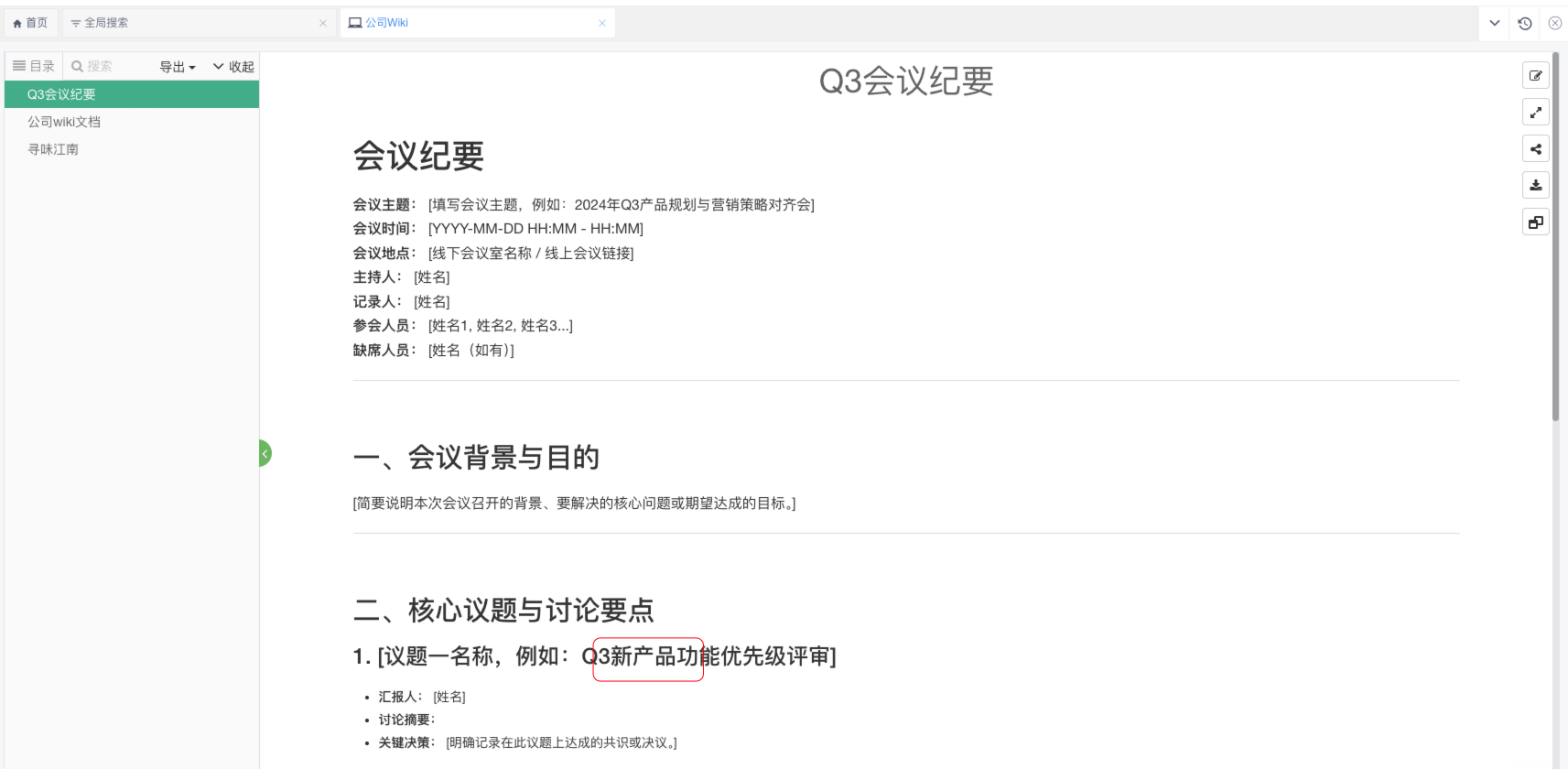Screen dimensions: 1568x769
Task: Collapse the tree with 收起
Action: coord(233,67)
